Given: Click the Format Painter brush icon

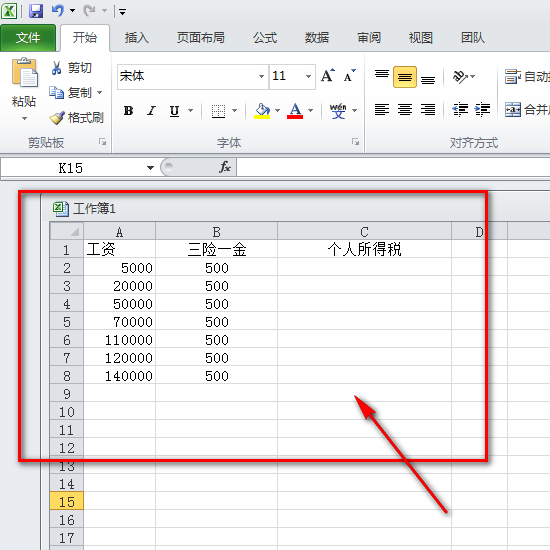Looking at the screenshot, I should [x=57, y=118].
